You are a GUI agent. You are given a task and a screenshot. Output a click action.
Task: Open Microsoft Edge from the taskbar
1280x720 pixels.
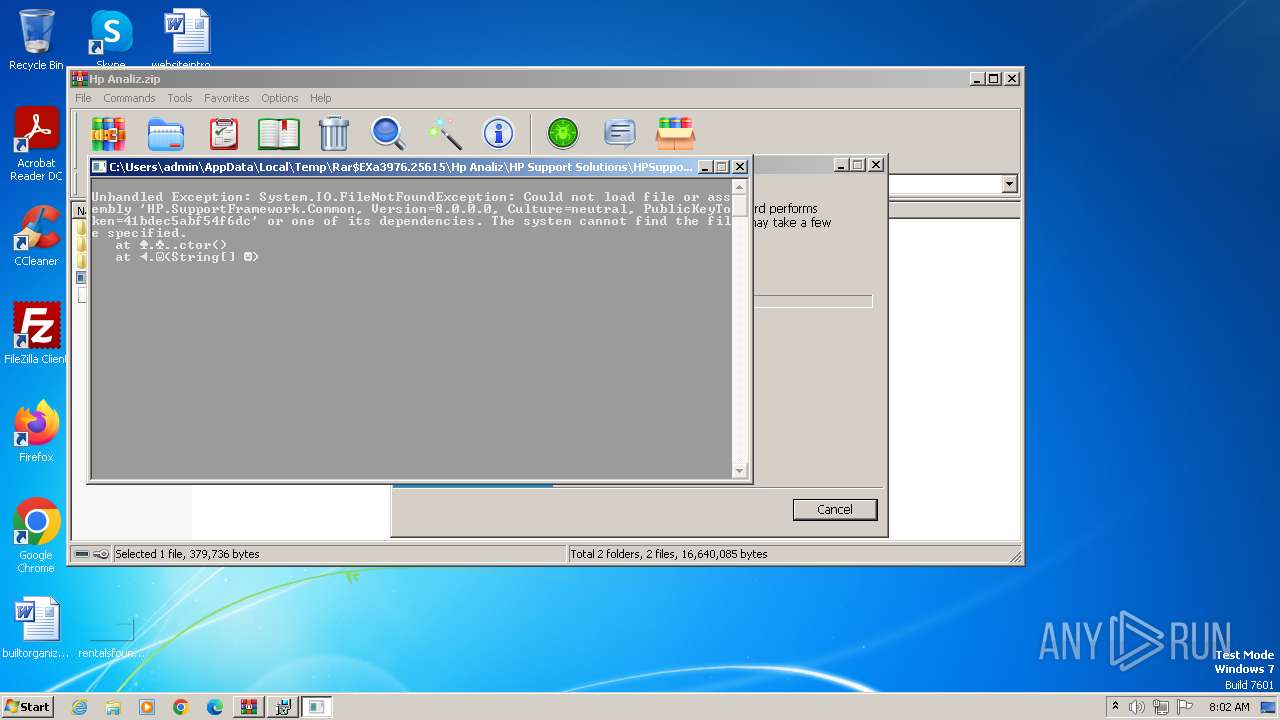pos(215,707)
